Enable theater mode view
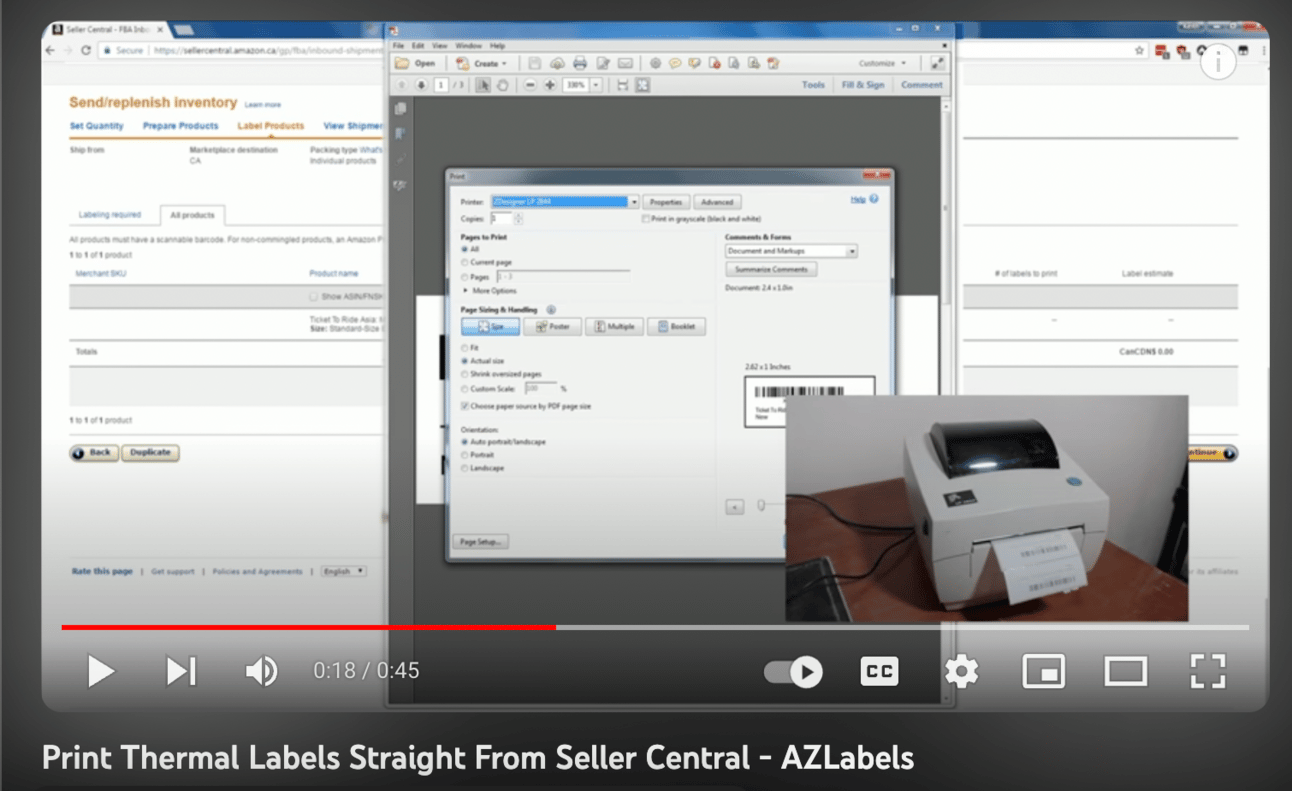 tap(1125, 672)
